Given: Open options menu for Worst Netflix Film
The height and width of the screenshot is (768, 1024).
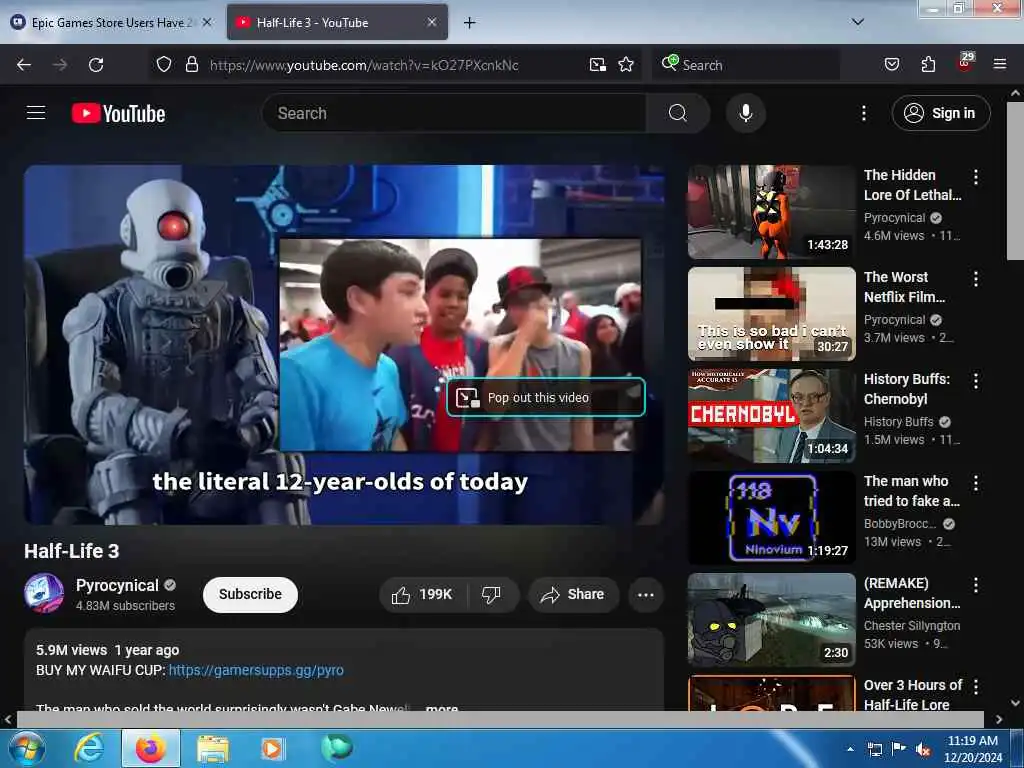Looking at the screenshot, I should pos(976,279).
